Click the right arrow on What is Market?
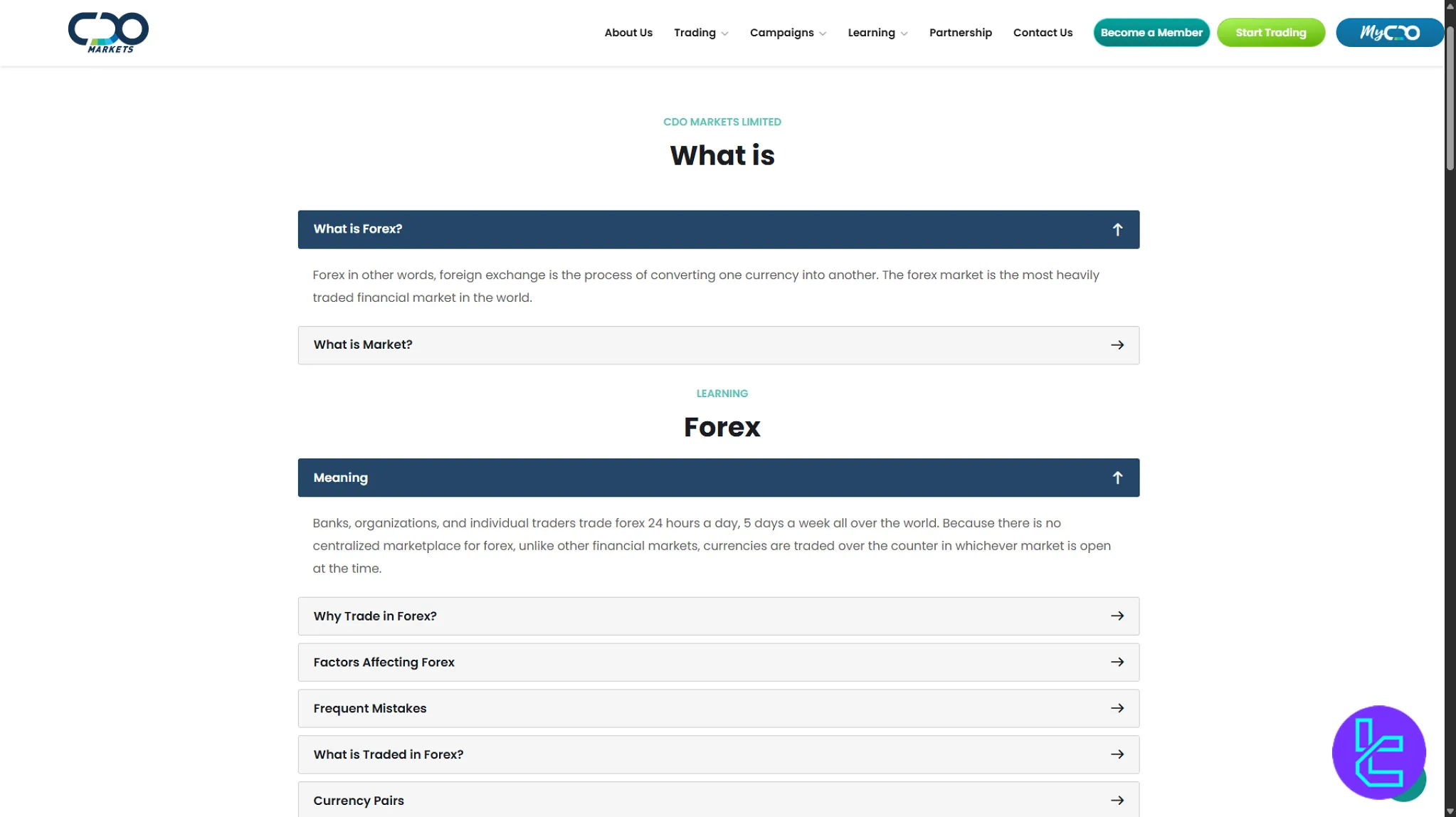The height and width of the screenshot is (817, 1456). pos(1117,345)
